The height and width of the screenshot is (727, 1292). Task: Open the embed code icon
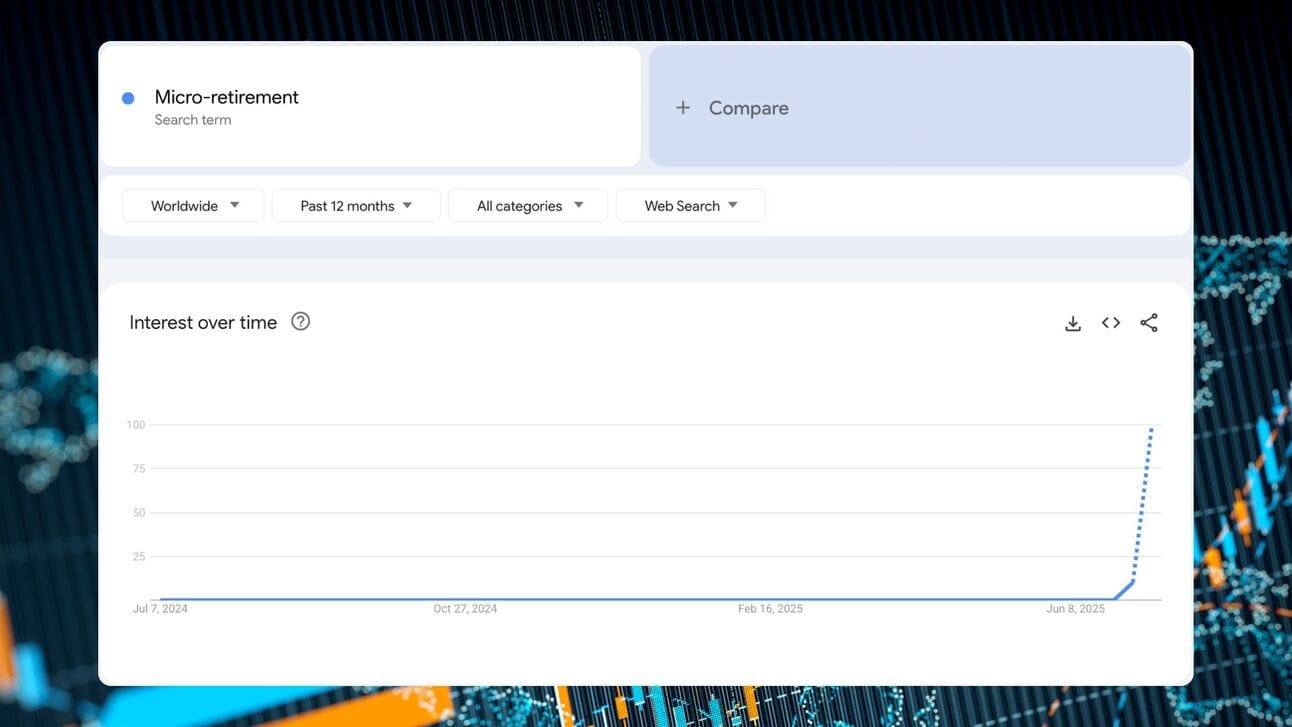(x=1111, y=322)
